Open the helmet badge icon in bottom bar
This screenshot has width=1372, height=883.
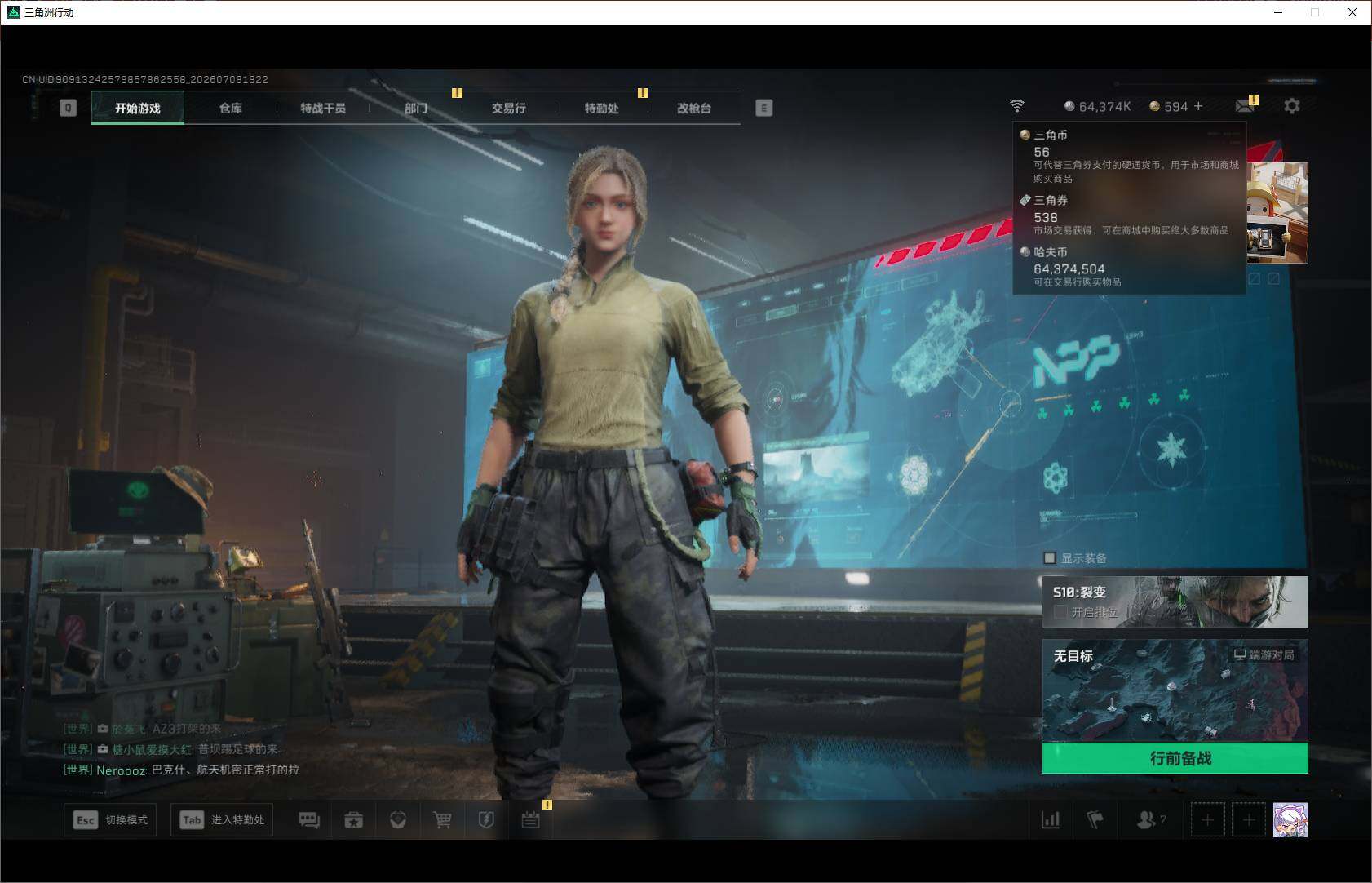(x=398, y=820)
